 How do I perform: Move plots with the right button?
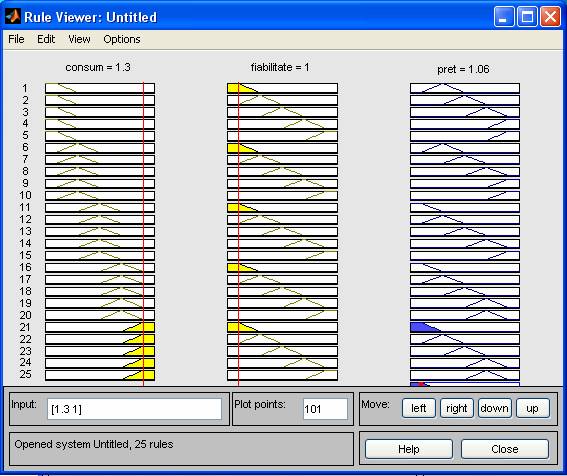coord(457,408)
